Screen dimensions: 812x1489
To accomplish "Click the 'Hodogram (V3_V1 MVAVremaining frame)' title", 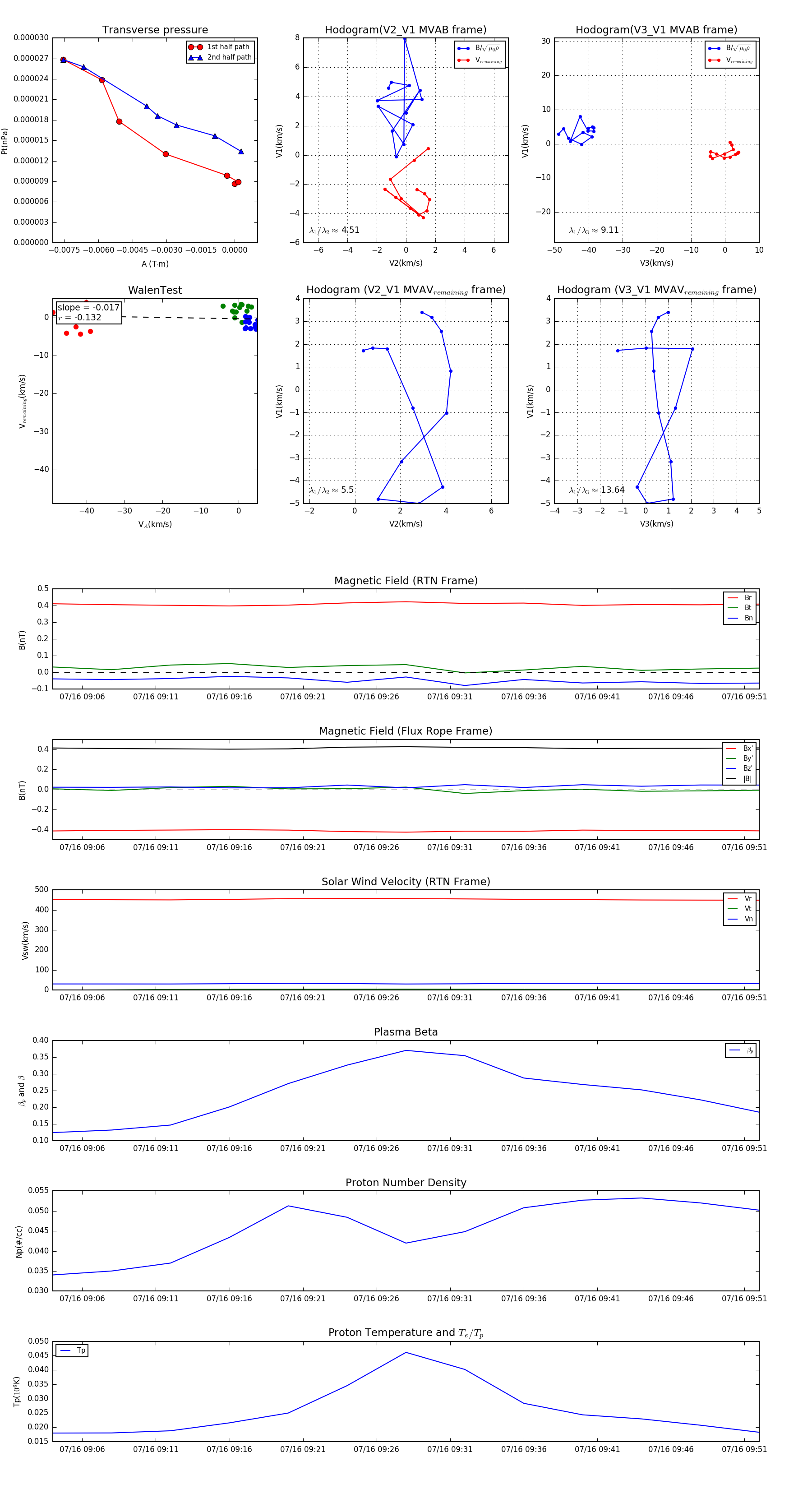I will coord(656,290).
